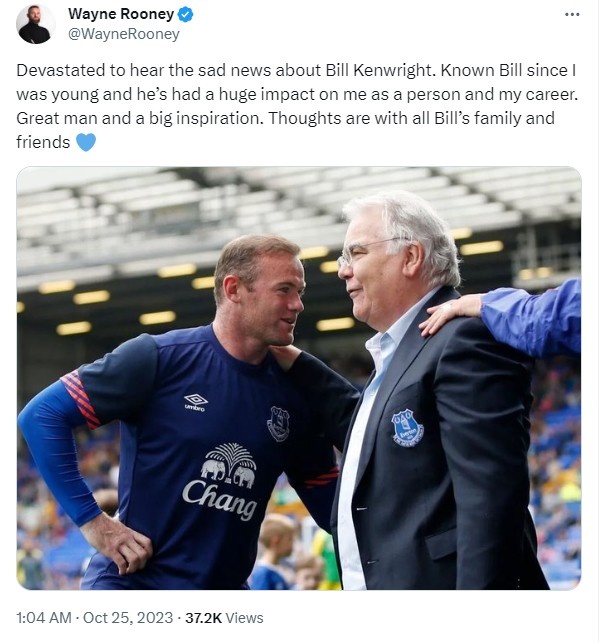601x642 pixels.
Task: Click the hand resting on the blazer shoulder
Action: (449, 312)
